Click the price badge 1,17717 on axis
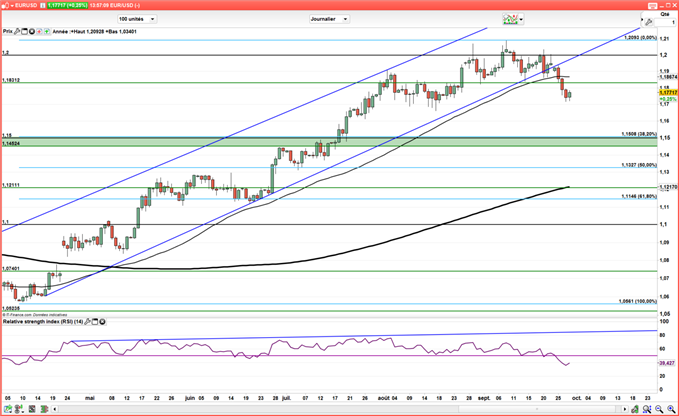Viewport: 679px width, 416px height. coord(668,93)
